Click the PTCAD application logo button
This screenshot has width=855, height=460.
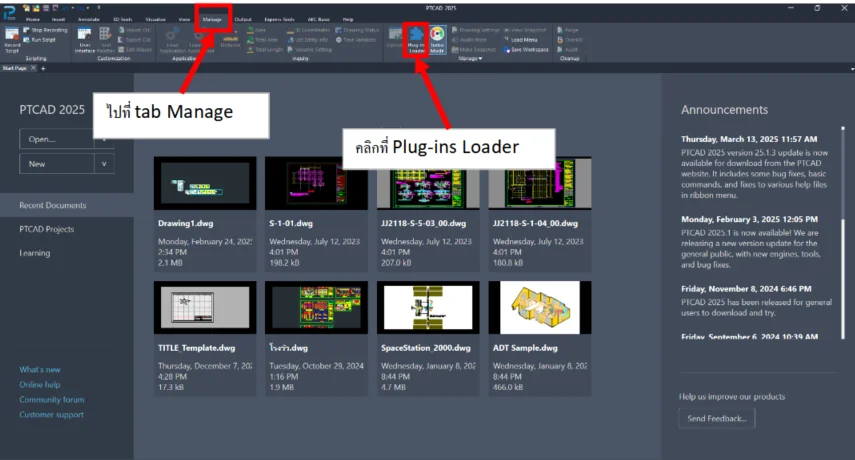tap(9, 13)
